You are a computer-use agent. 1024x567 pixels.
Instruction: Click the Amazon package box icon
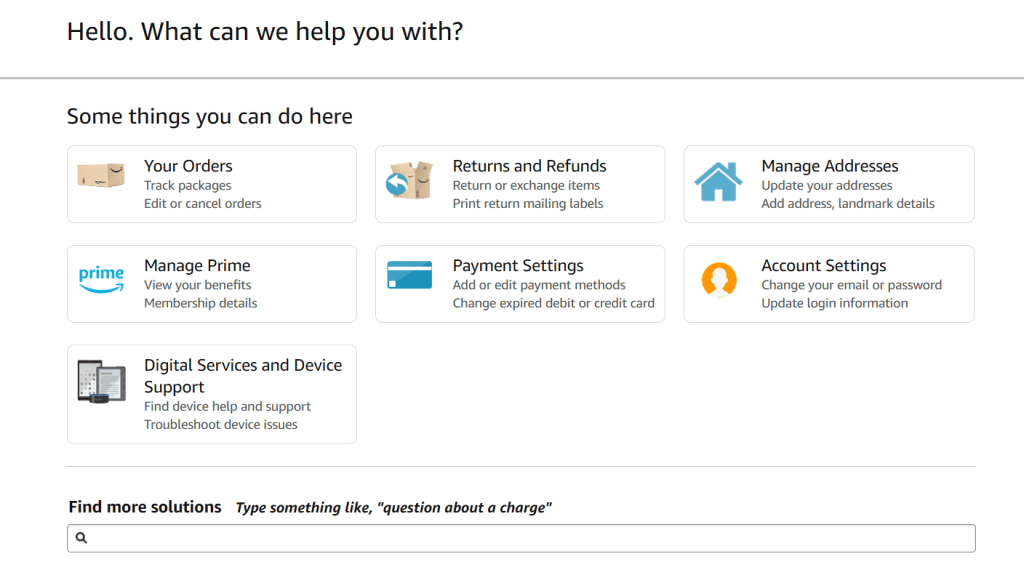(101, 176)
